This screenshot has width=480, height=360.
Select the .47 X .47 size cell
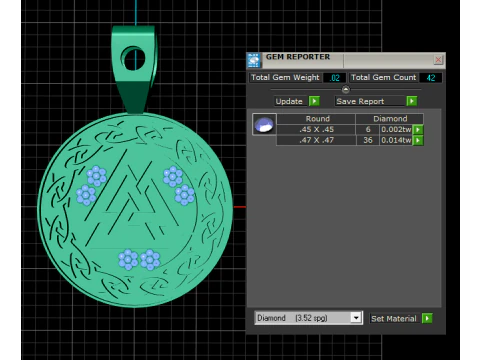coord(316,140)
